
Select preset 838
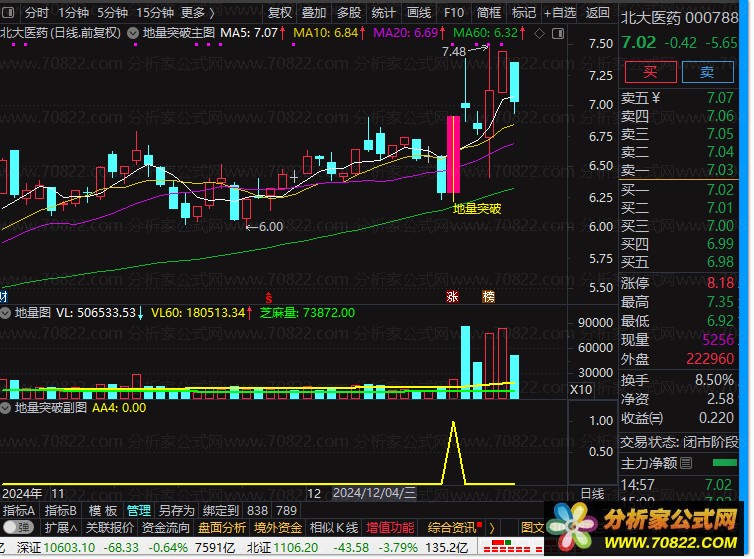click(x=257, y=510)
